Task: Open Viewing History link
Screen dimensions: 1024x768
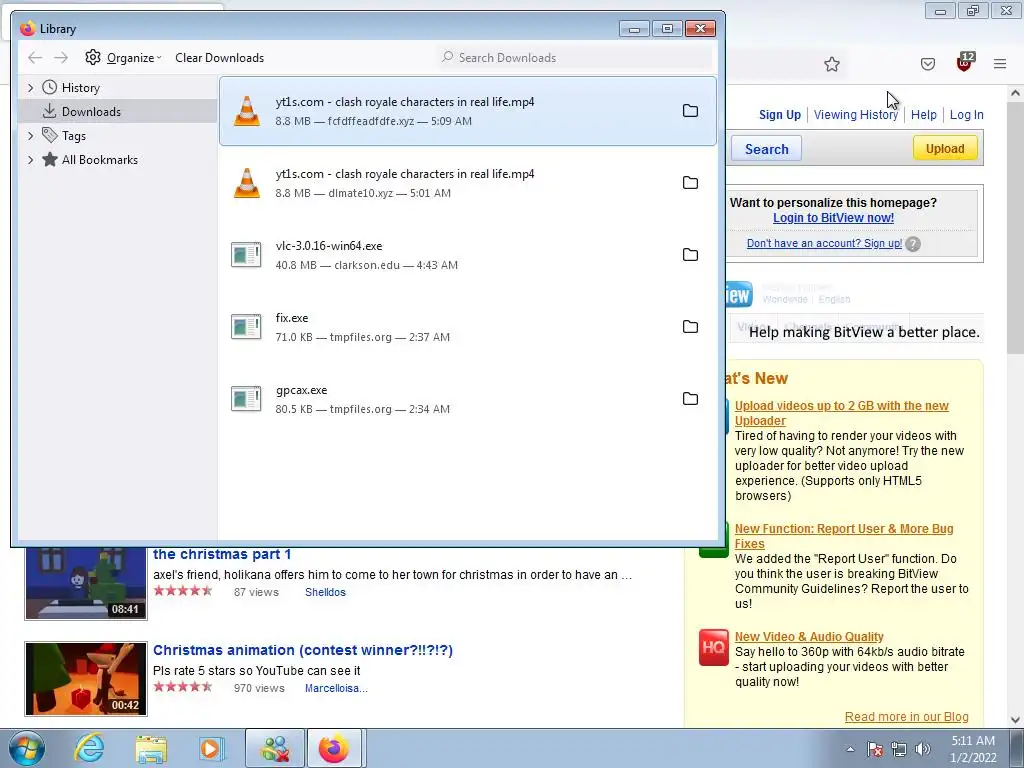Action: click(x=856, y=114)
